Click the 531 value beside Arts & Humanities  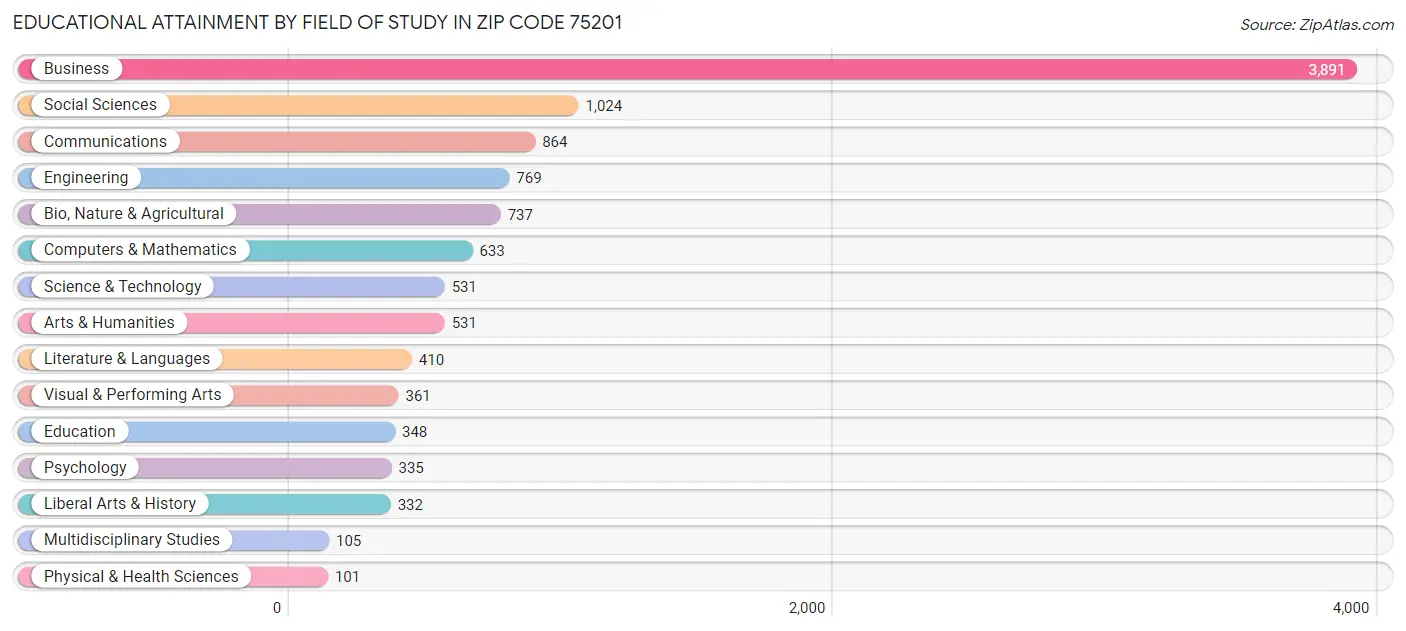pos(464,323)
